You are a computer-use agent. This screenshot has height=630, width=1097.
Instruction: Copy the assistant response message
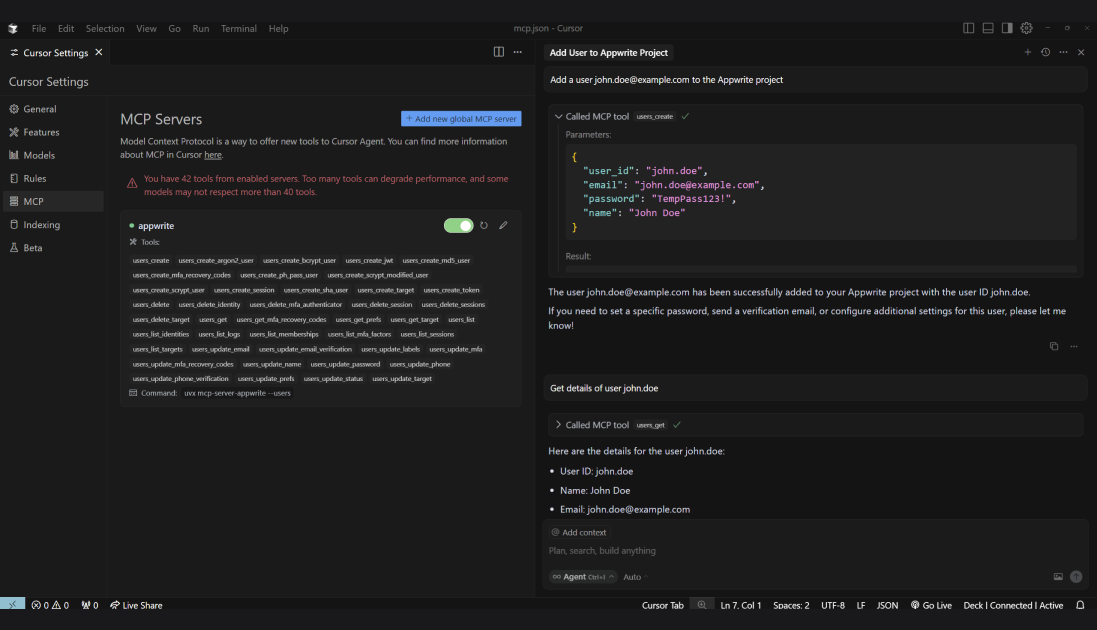(x=1054, y=346)
